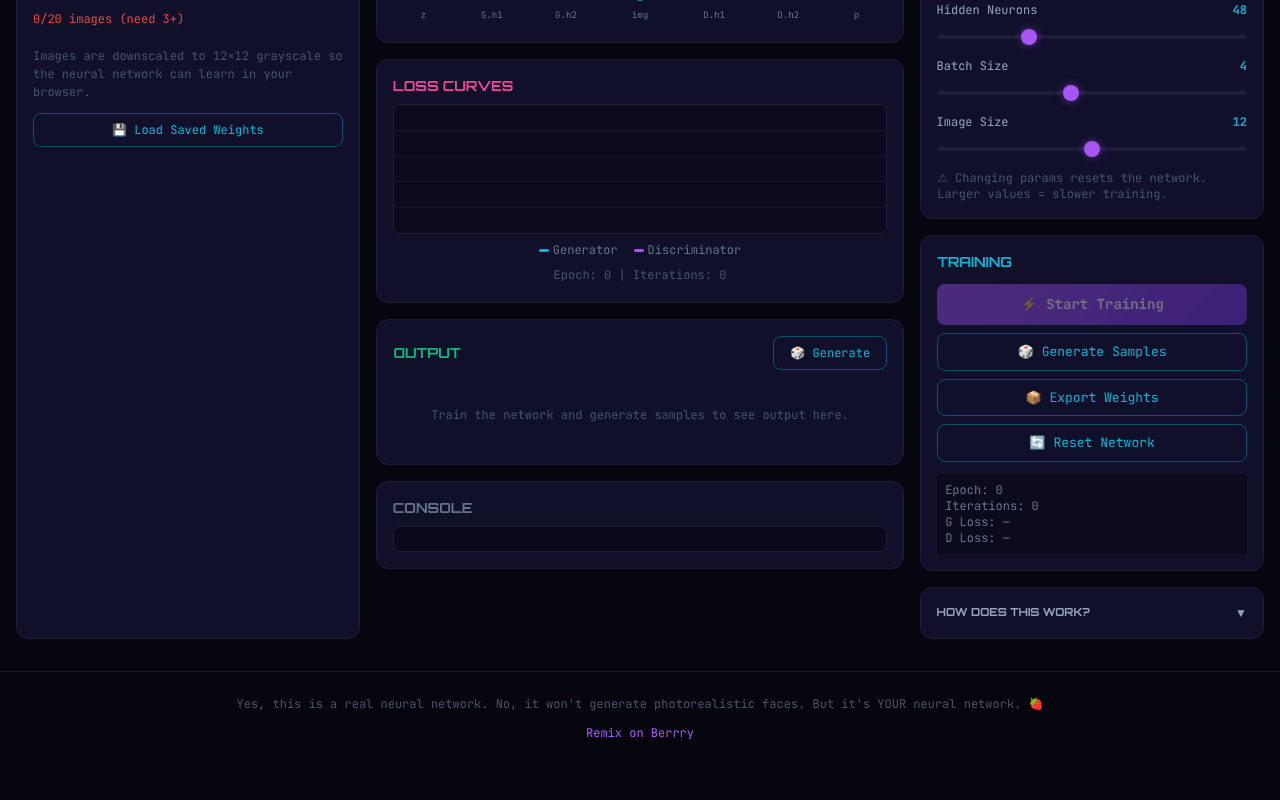Click the disclosure arrow on How Does This Work
Screen dimensions: 1280x800
[x=1240, y=613]
